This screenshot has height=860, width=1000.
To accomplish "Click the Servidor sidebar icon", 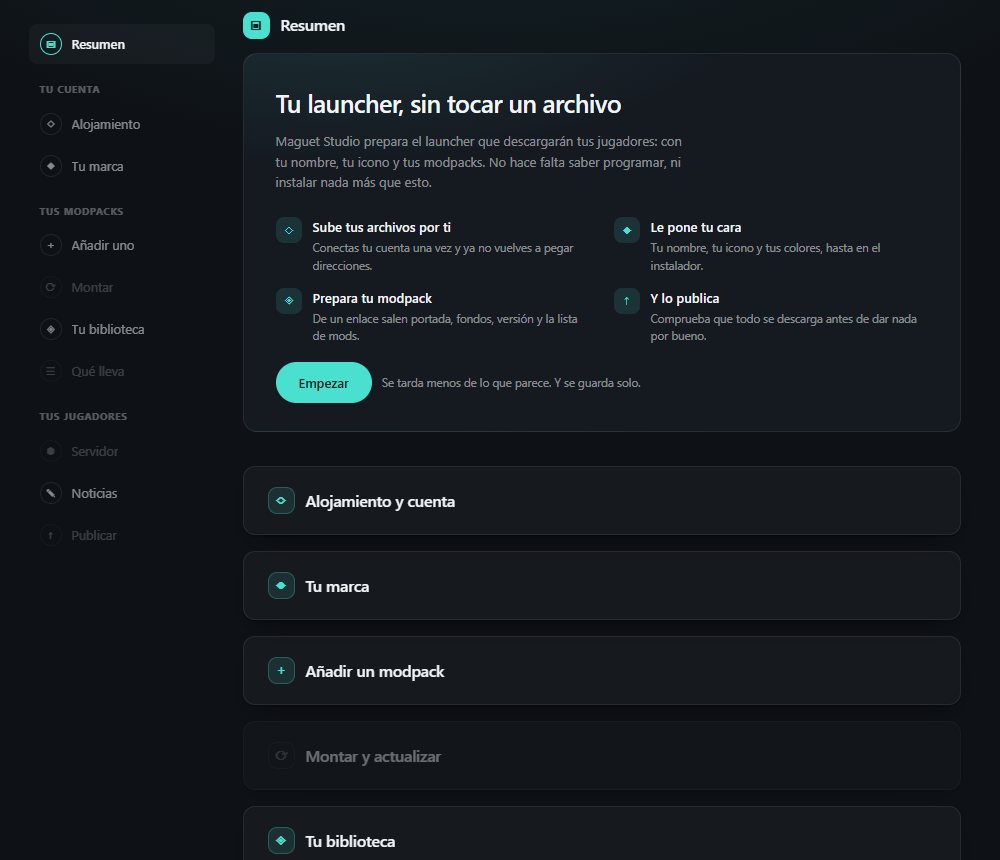I will (x=50, y=451).
